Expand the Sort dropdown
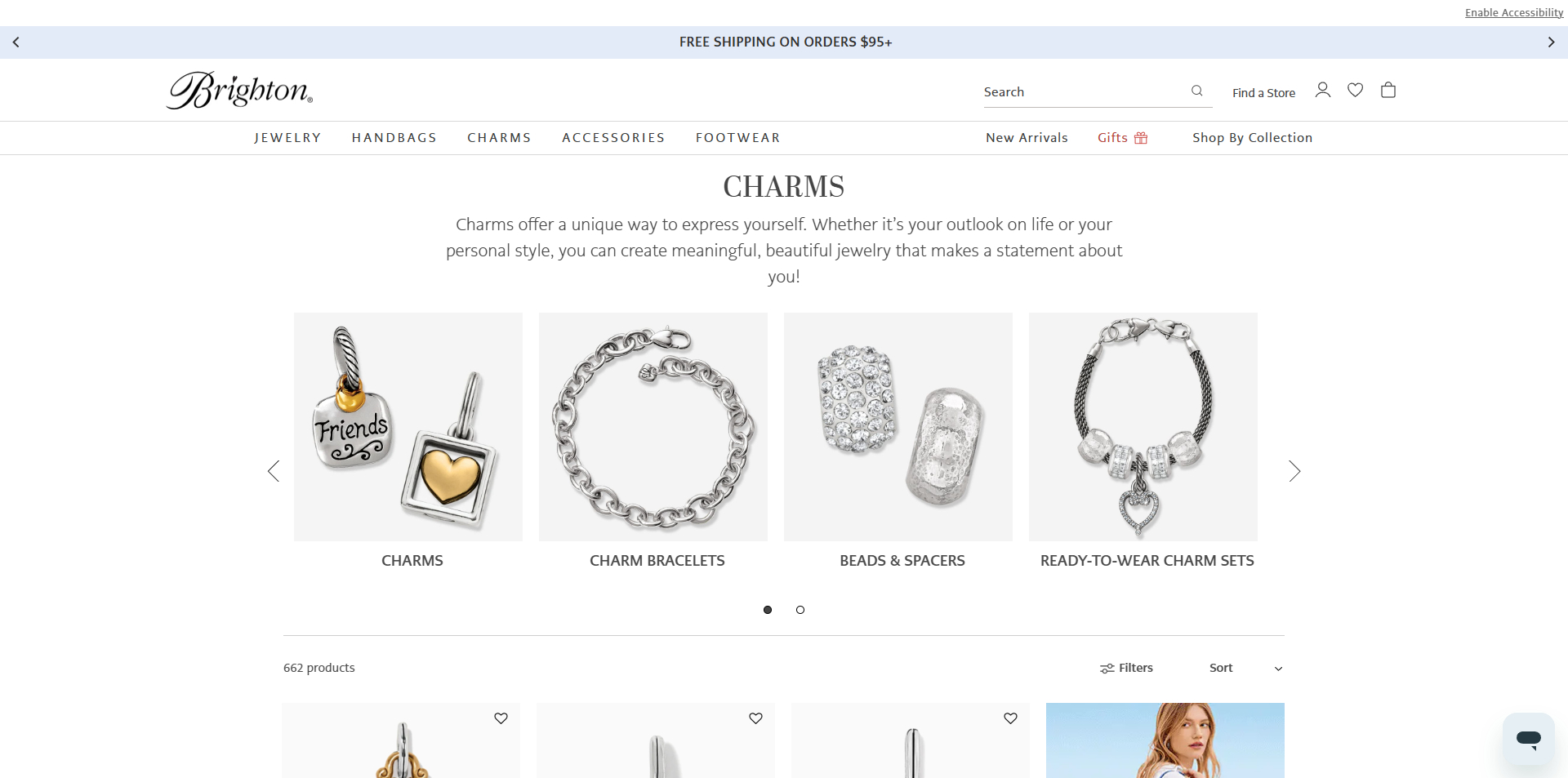This screenshot has height=778, width=1568. tap(1245, 668)
